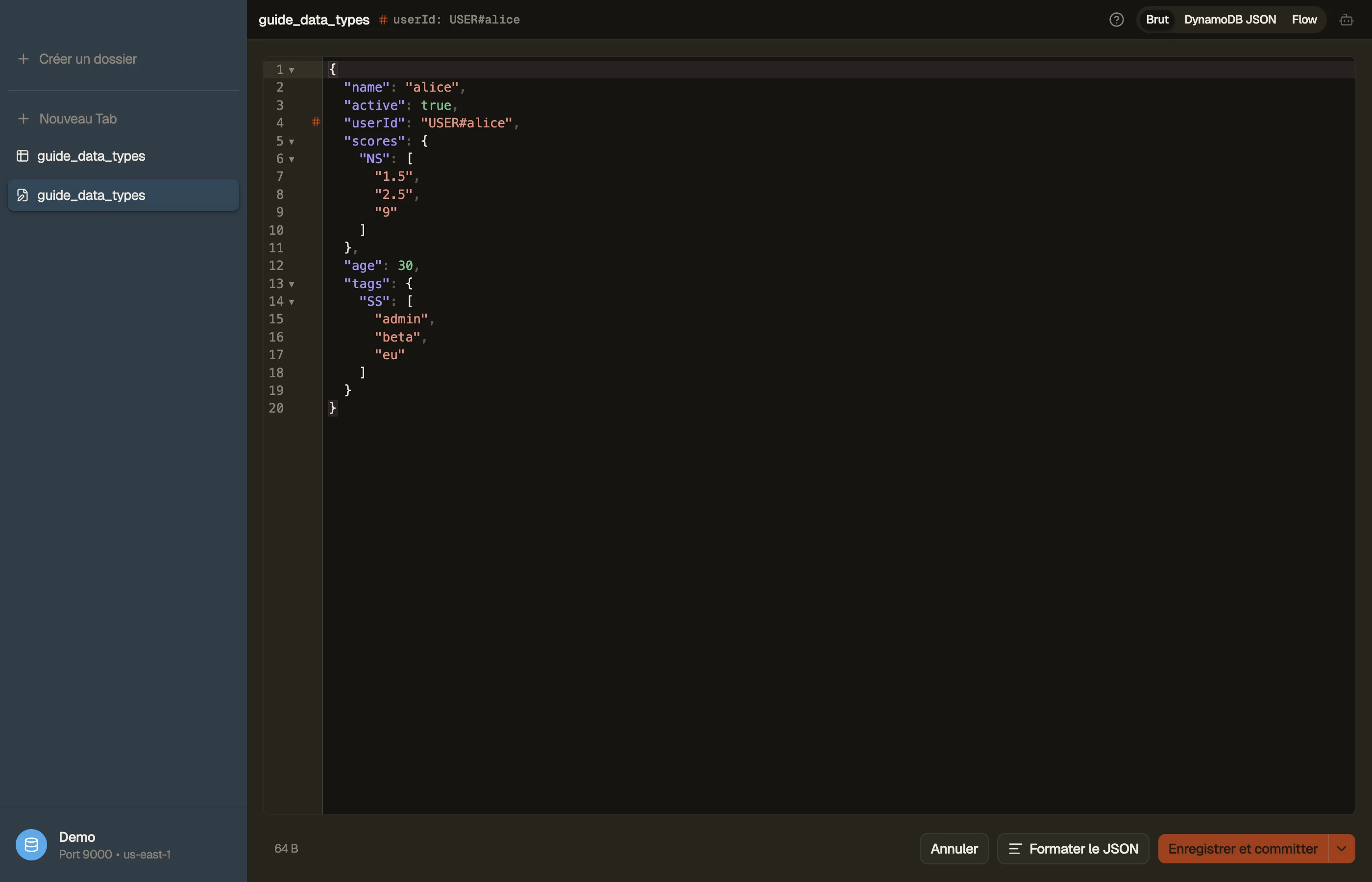Collapse the fold arrow on line 1
This screenshot has height=882, width=1372.
click(x=292, y=70)
